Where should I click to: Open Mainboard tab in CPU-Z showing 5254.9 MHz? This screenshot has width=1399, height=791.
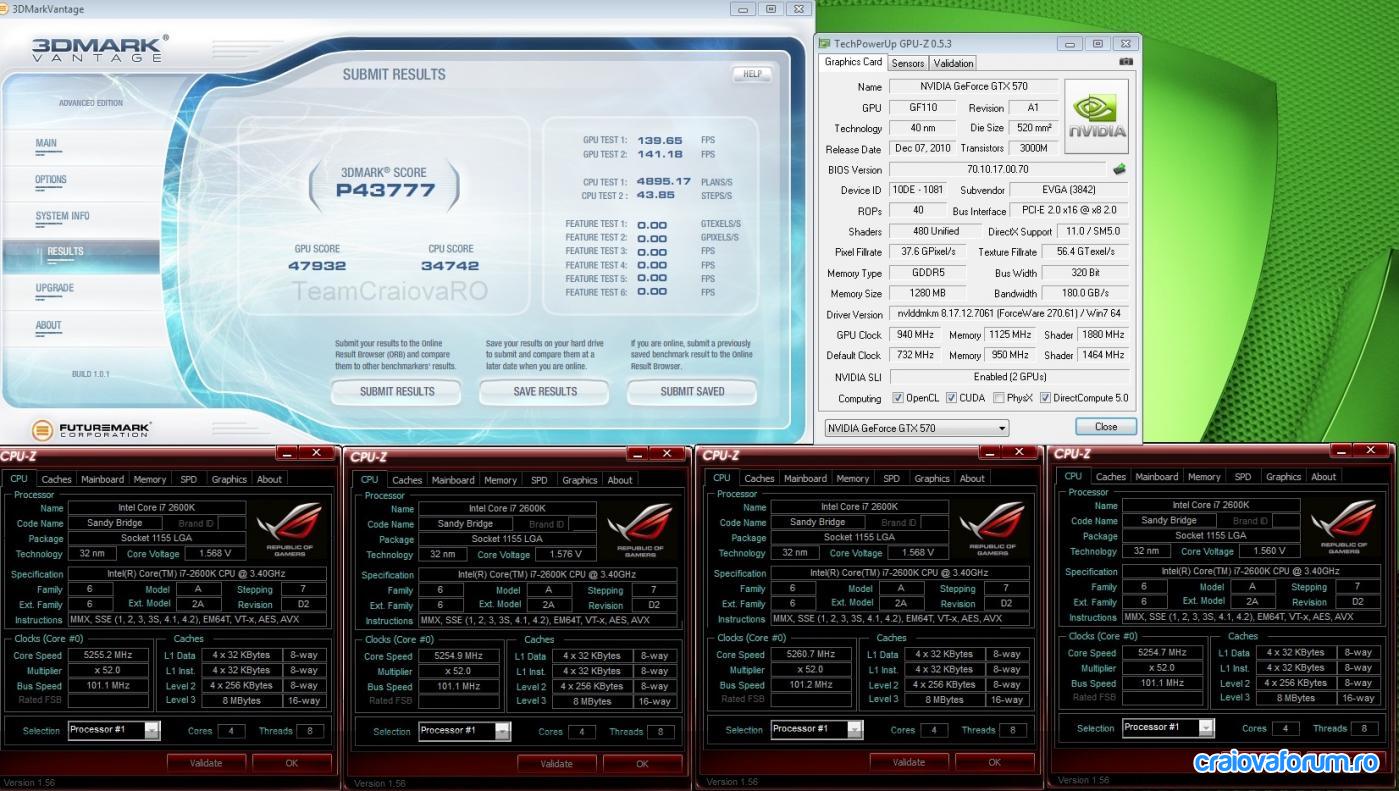(x=453, y=480)
